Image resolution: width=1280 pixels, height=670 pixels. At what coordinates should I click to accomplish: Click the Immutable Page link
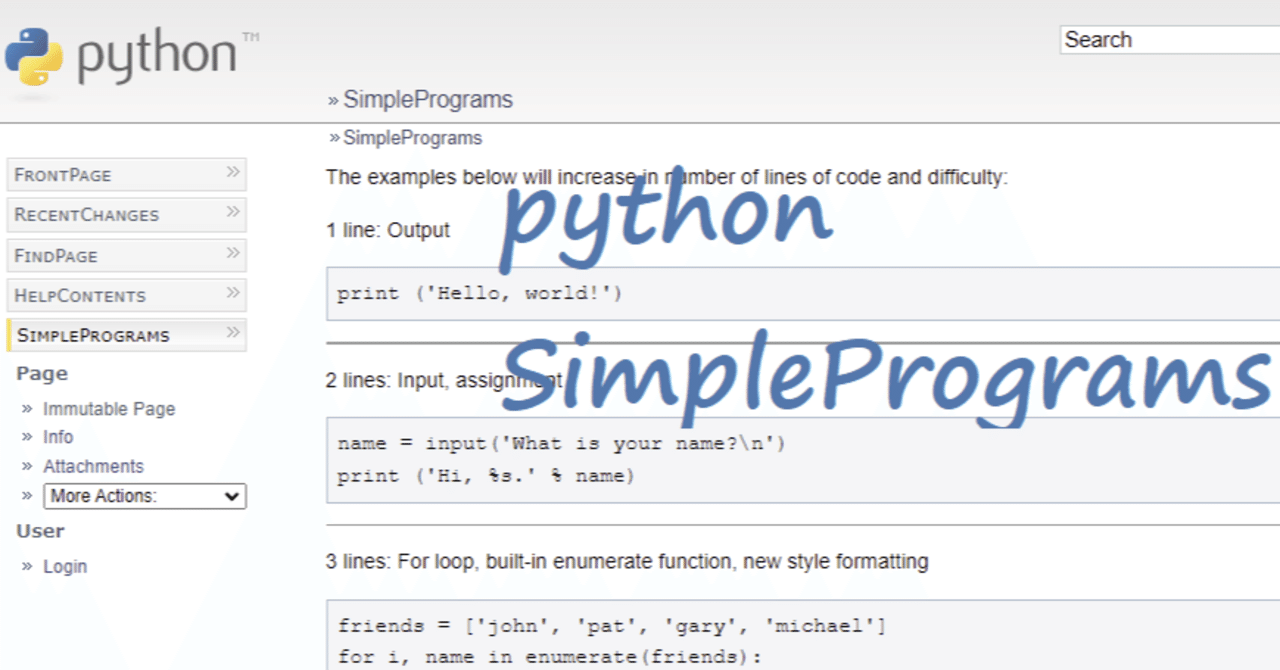[x=109, y=408]
